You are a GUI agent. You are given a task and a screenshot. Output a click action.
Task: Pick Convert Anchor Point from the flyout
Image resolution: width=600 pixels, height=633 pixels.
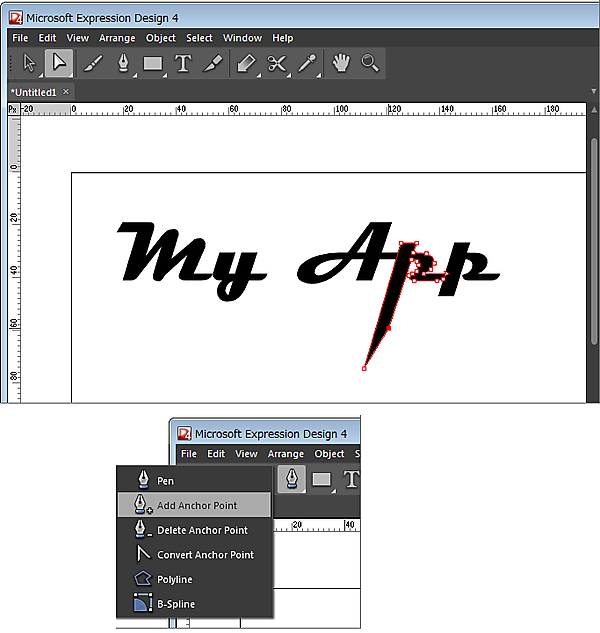click(205, 555)
